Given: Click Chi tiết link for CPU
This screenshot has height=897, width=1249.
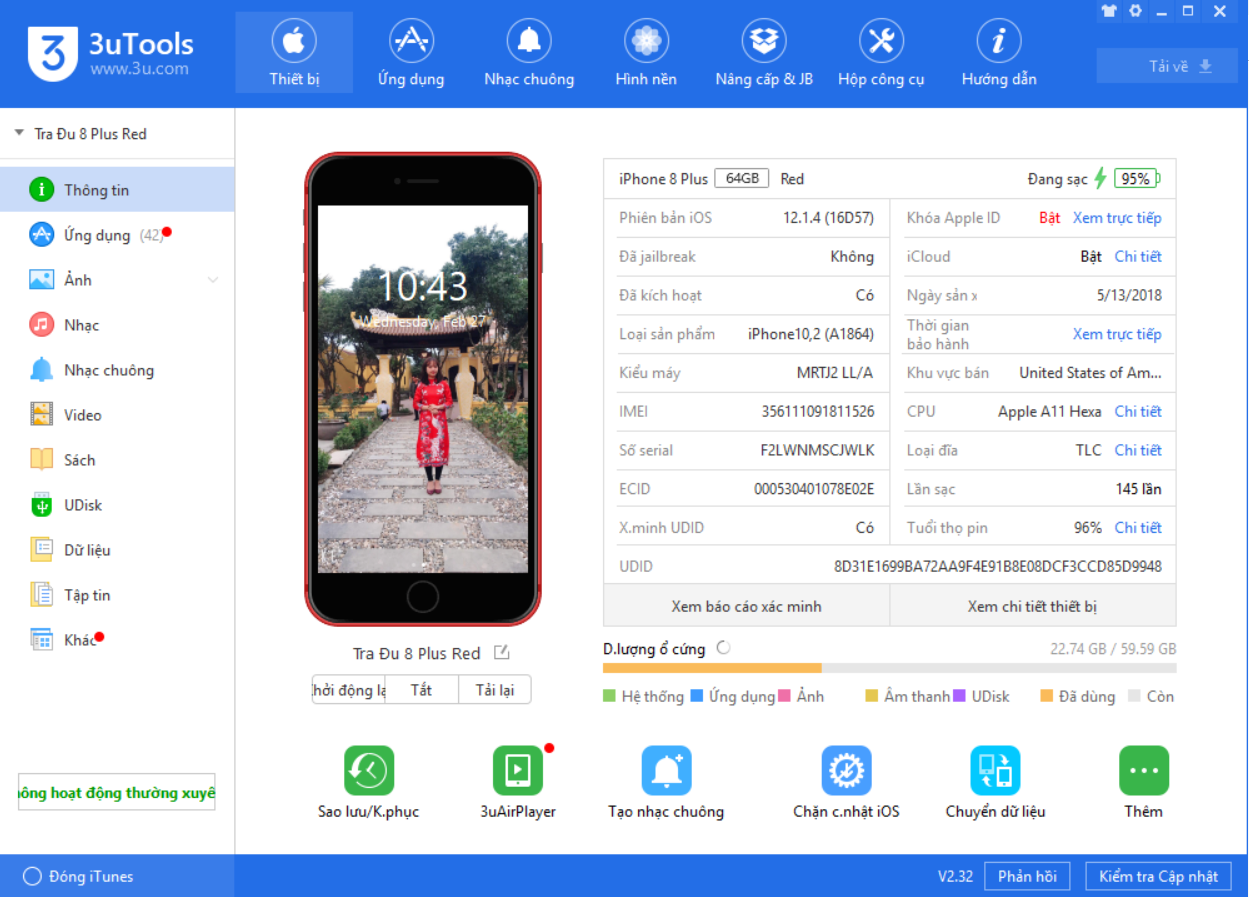Looking at the screenshot, I should pos(1138,412).
